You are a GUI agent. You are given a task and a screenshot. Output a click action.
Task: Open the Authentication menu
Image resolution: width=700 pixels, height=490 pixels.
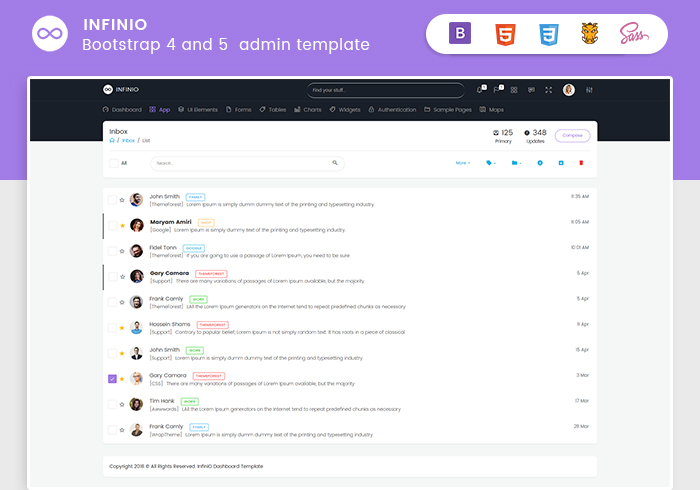tap(392, 109)
